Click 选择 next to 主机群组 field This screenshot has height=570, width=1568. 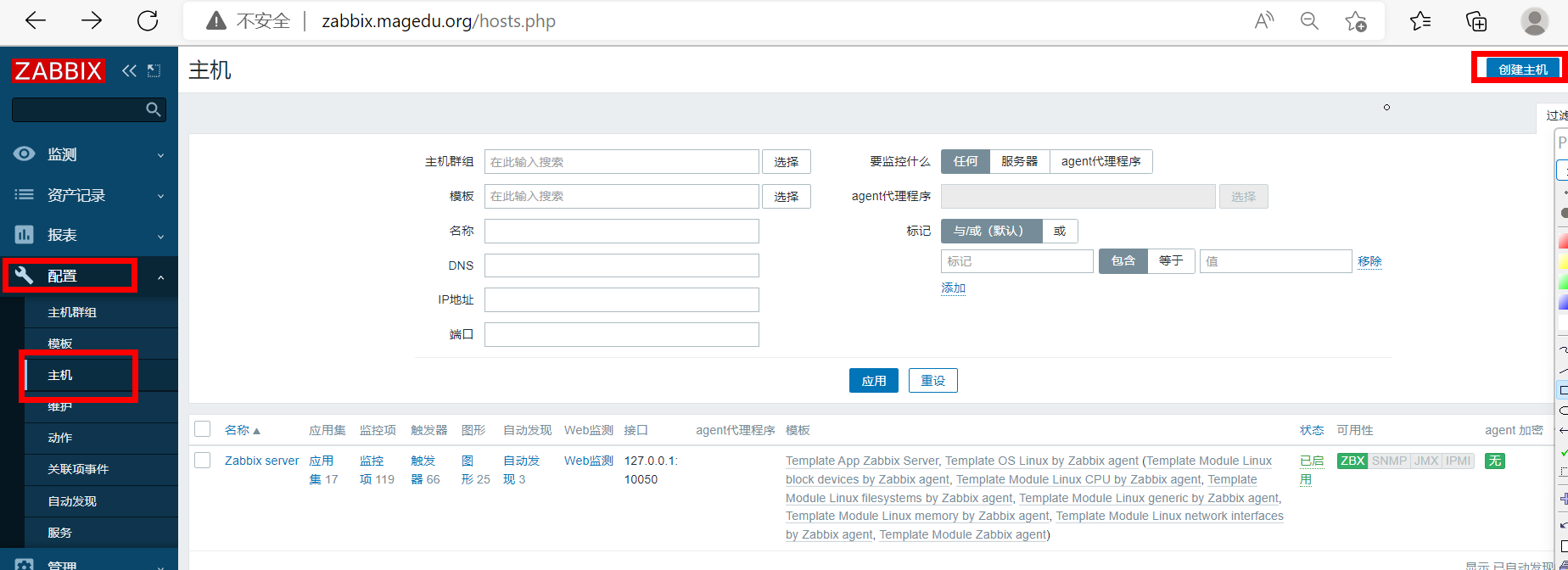pos(787,161)
